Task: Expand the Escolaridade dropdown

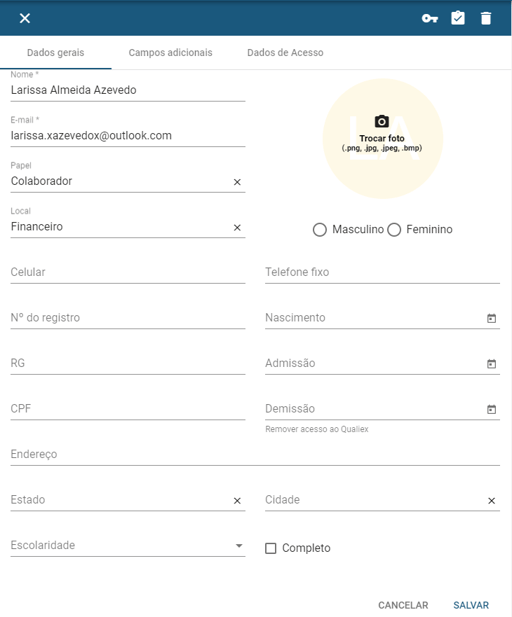Action: 128,545
